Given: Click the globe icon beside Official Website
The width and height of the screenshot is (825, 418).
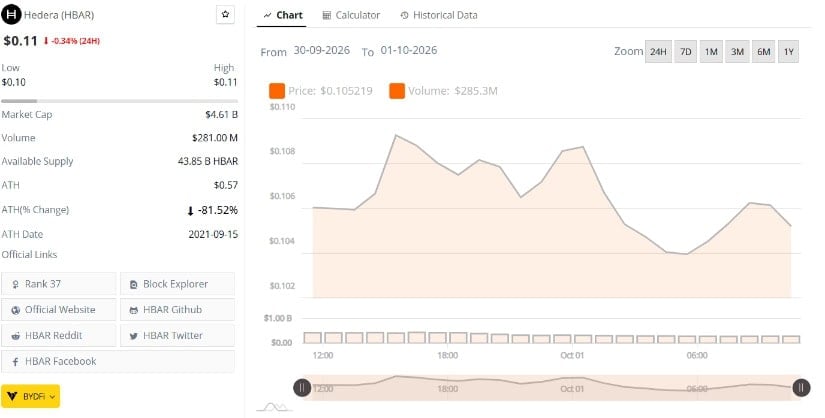Looking at the screenshot, I should click(15, 310).
